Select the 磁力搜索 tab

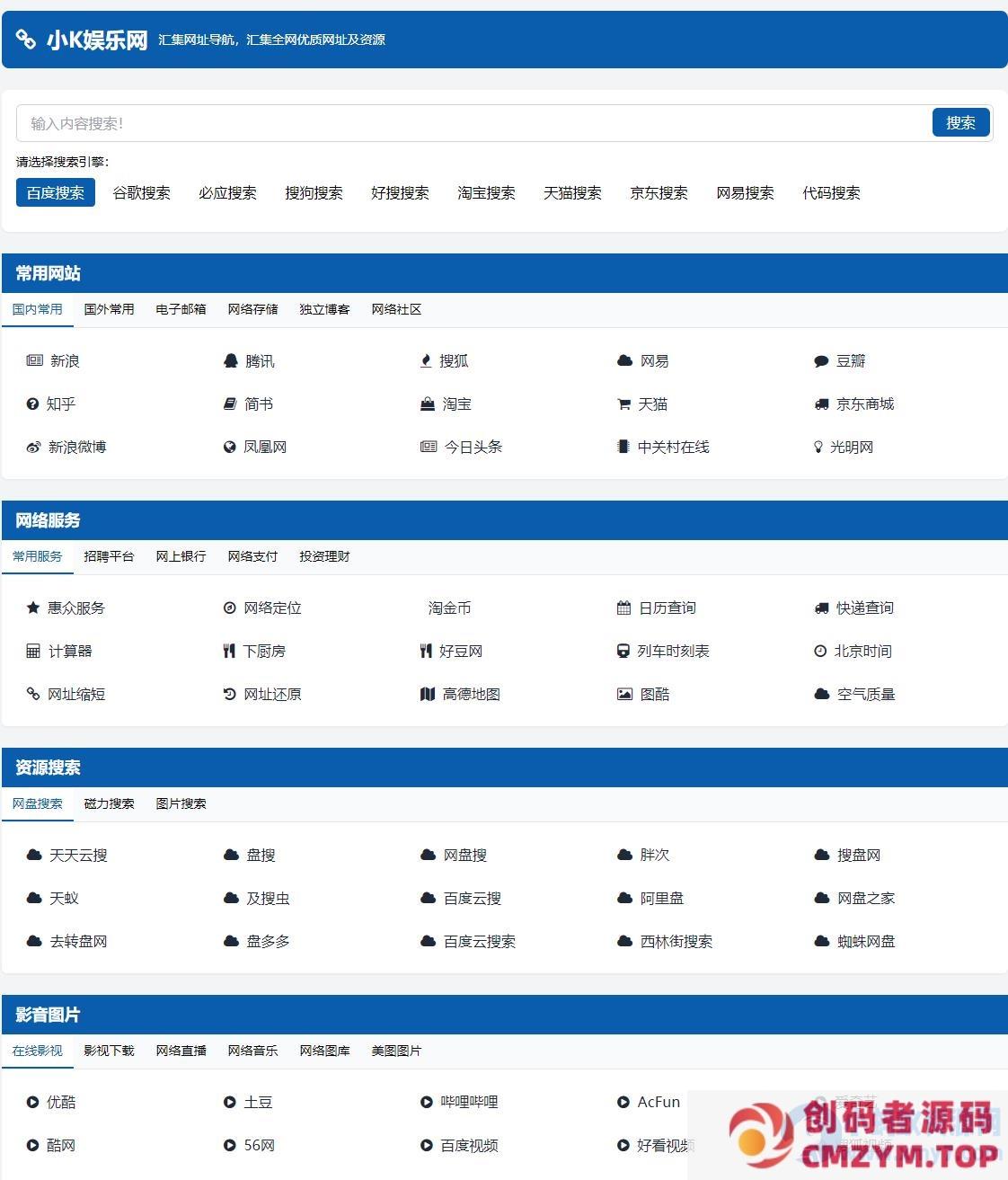109,803
